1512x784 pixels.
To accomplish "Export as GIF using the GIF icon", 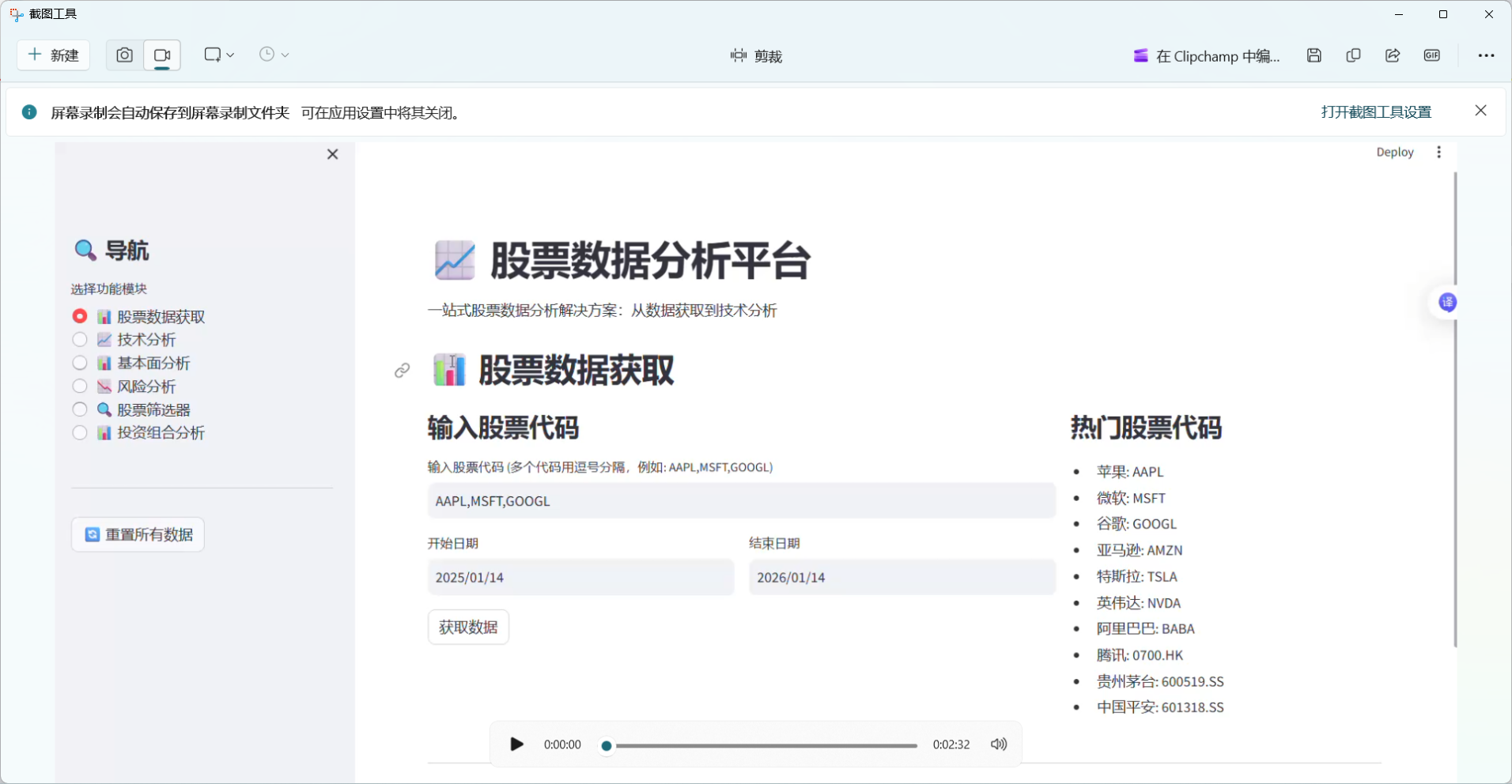I will point(1431,55).
